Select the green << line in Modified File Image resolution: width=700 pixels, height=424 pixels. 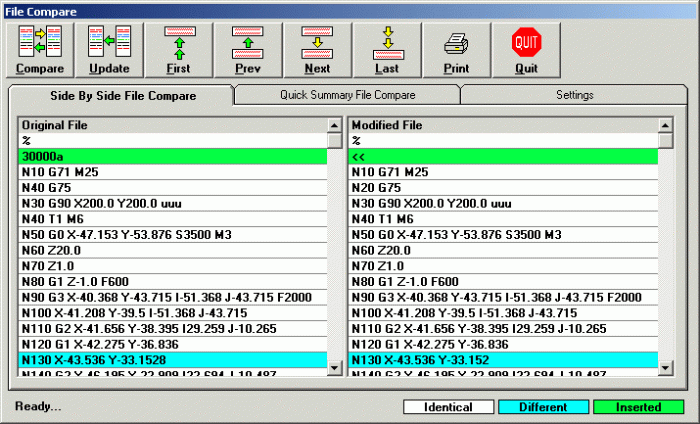(x=503, y=156)
